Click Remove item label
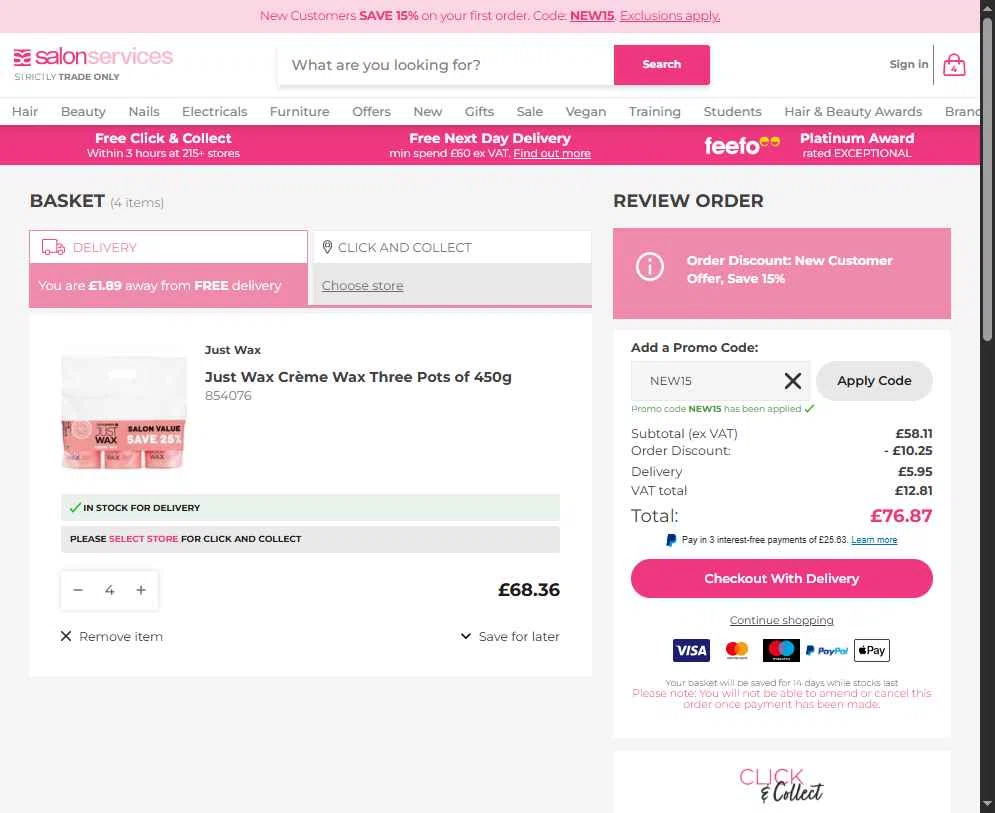The image size is (995, 813). 121,636
